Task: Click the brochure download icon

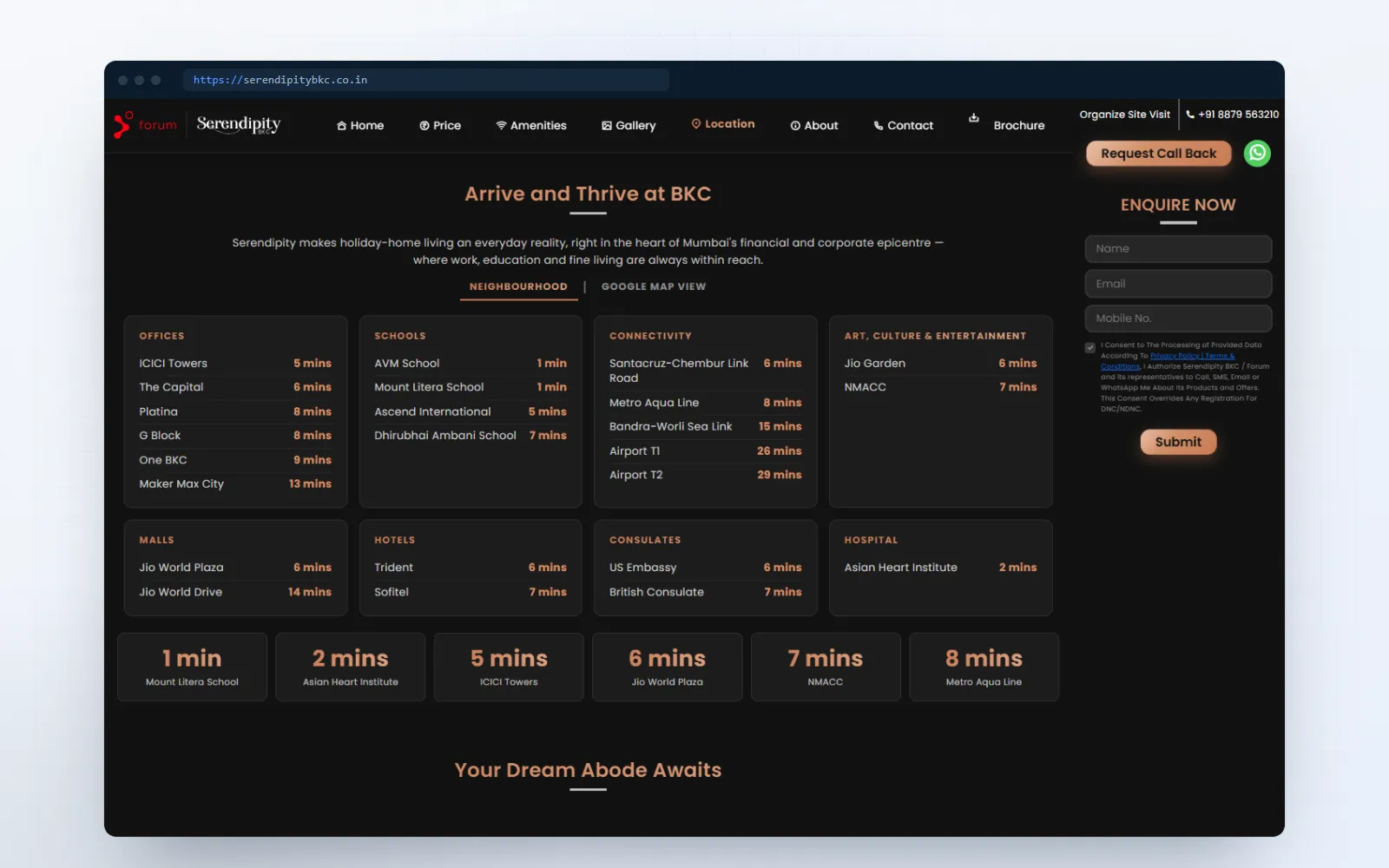Action: click(974, 118)
